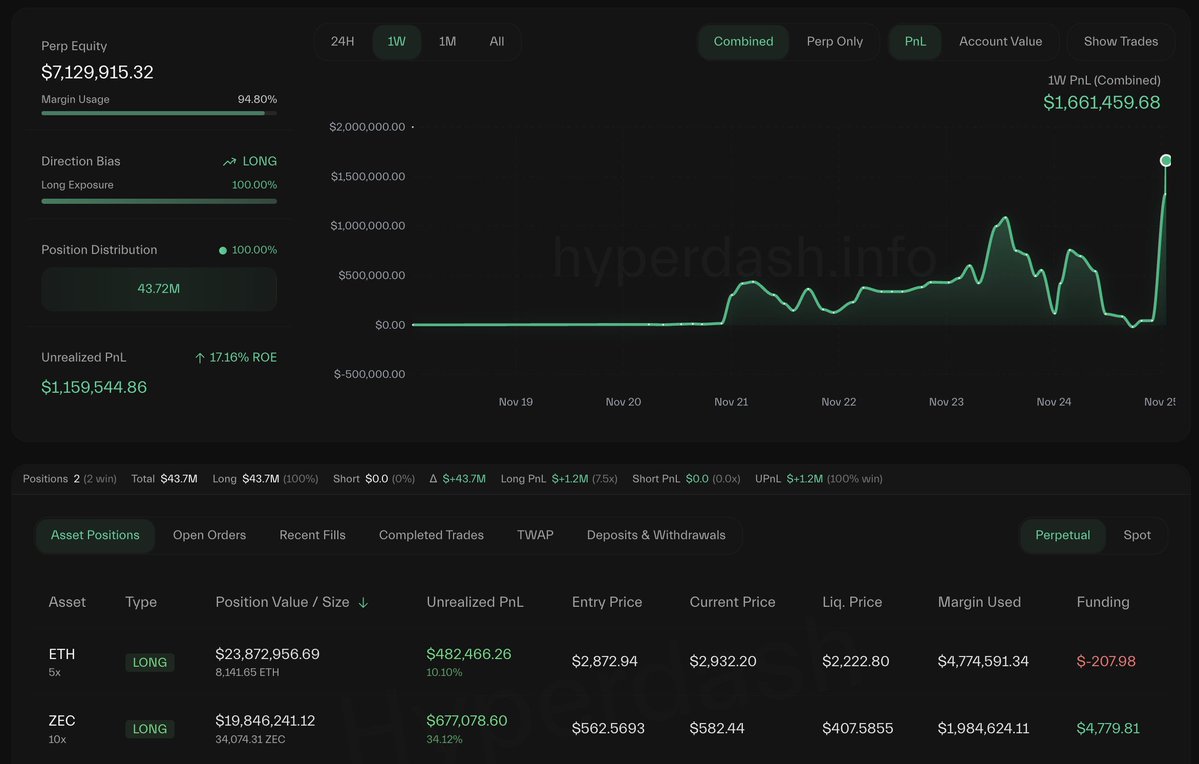Click the ROE up arrow icon
The height and width of the screenshot is (764, 1199).
(200, 357)
